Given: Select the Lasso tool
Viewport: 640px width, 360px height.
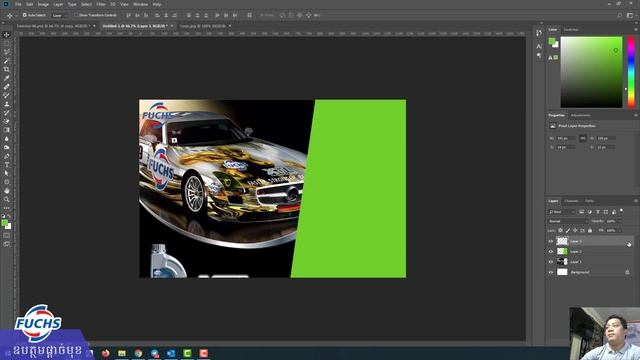Looking at the screenshot, I should click(x=7, y=52).
